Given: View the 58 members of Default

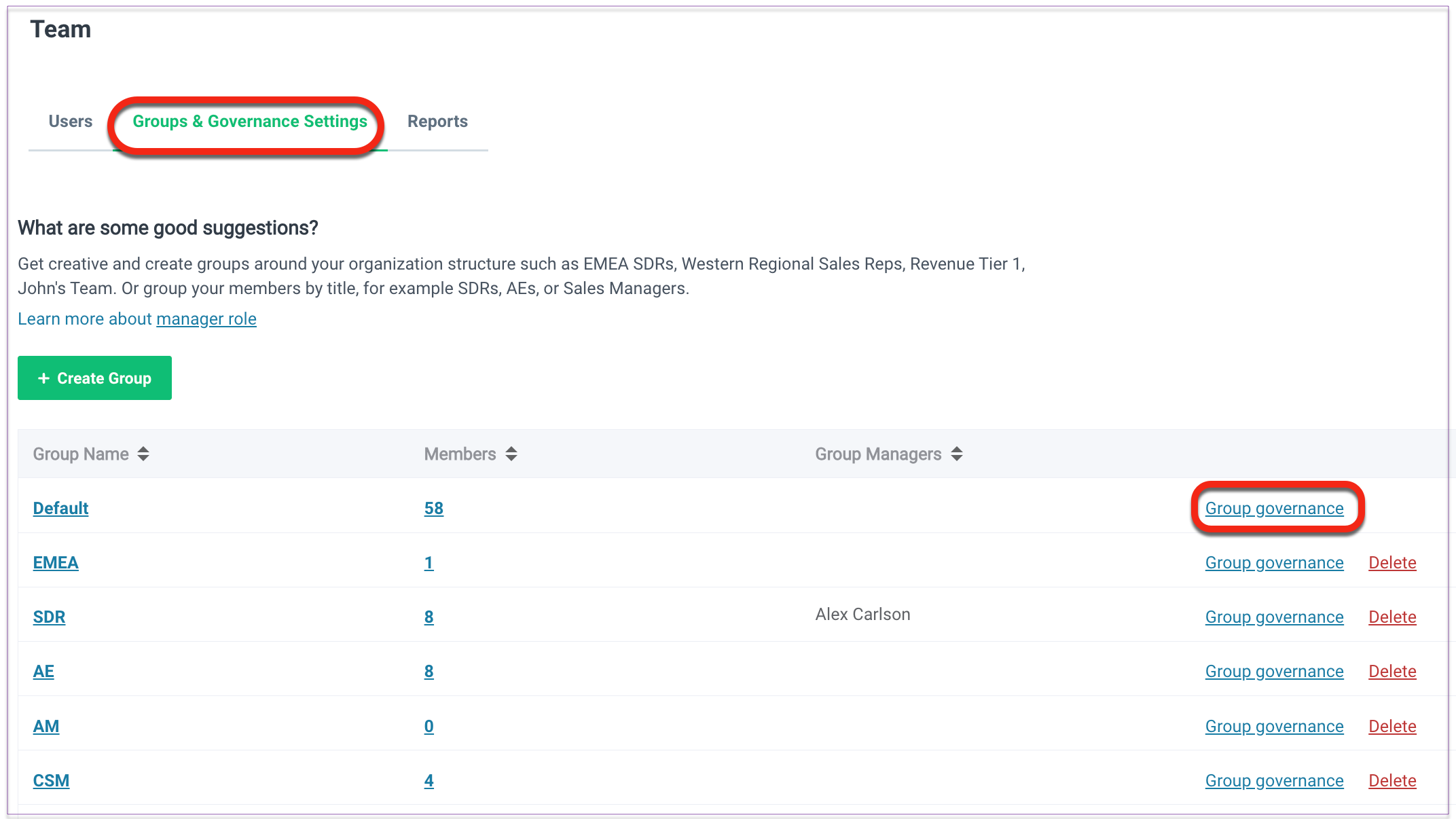Looking at the screenshot, I should (433, 509).
